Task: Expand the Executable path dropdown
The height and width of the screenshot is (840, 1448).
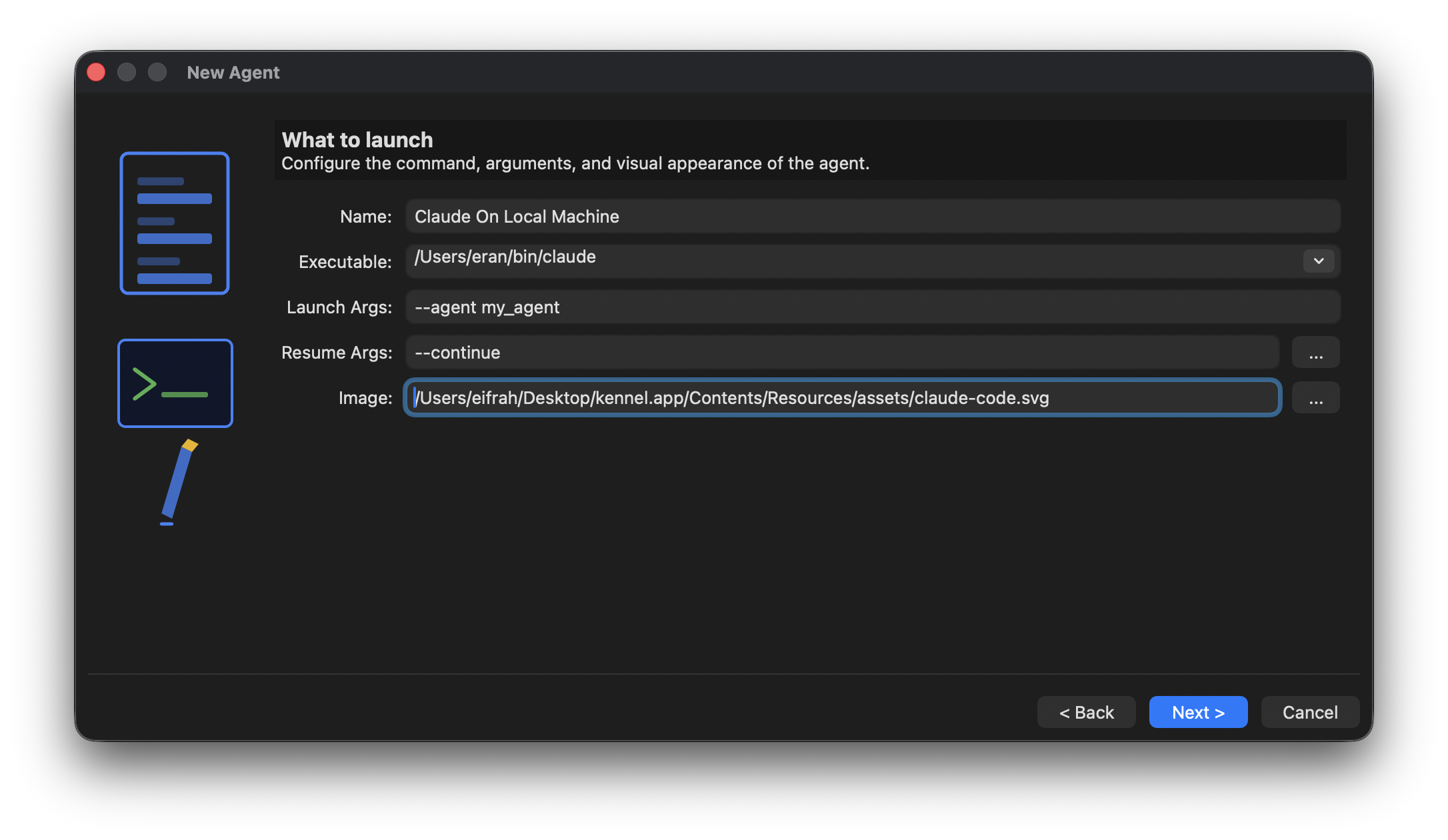Action: 1318,261
